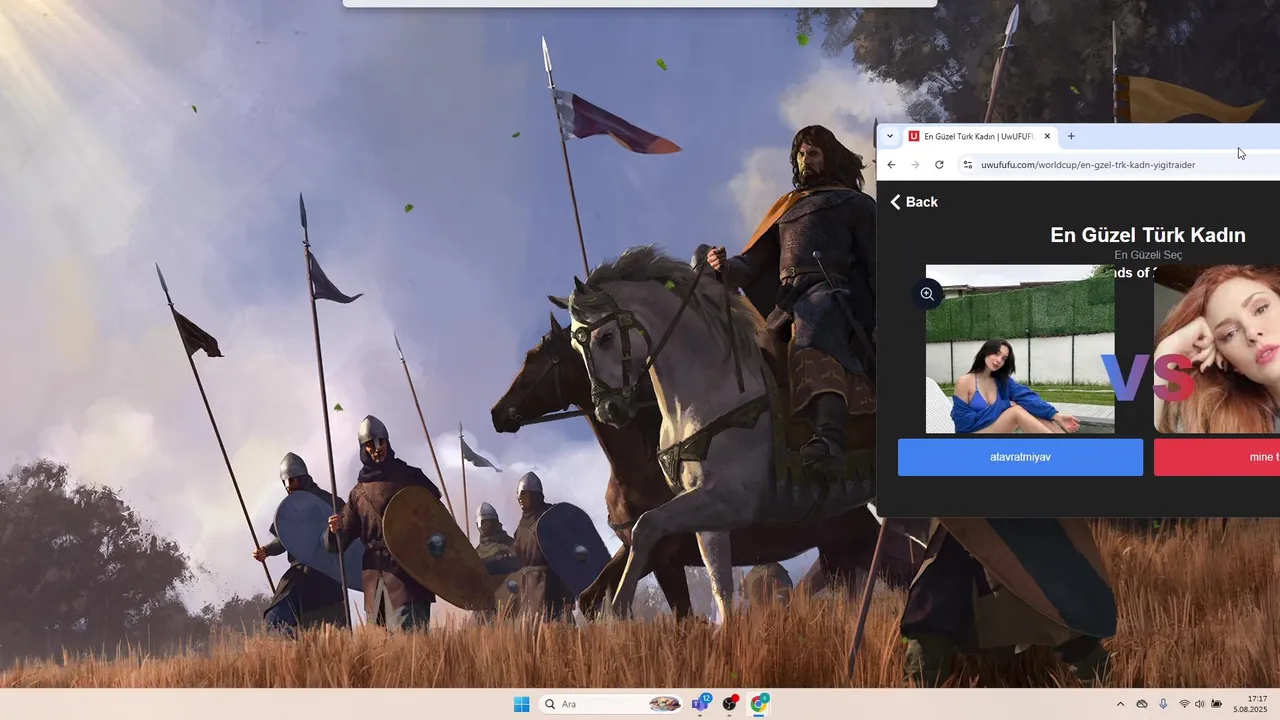Go back with Chrome's back arrow
The height and width of the screenshot is (720, 1280).
(x=891, y=164)
